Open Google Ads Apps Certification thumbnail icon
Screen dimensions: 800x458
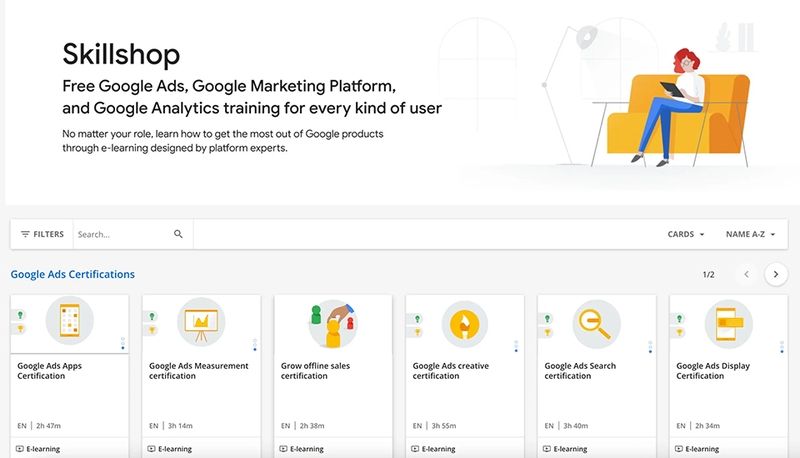point(69,321)
